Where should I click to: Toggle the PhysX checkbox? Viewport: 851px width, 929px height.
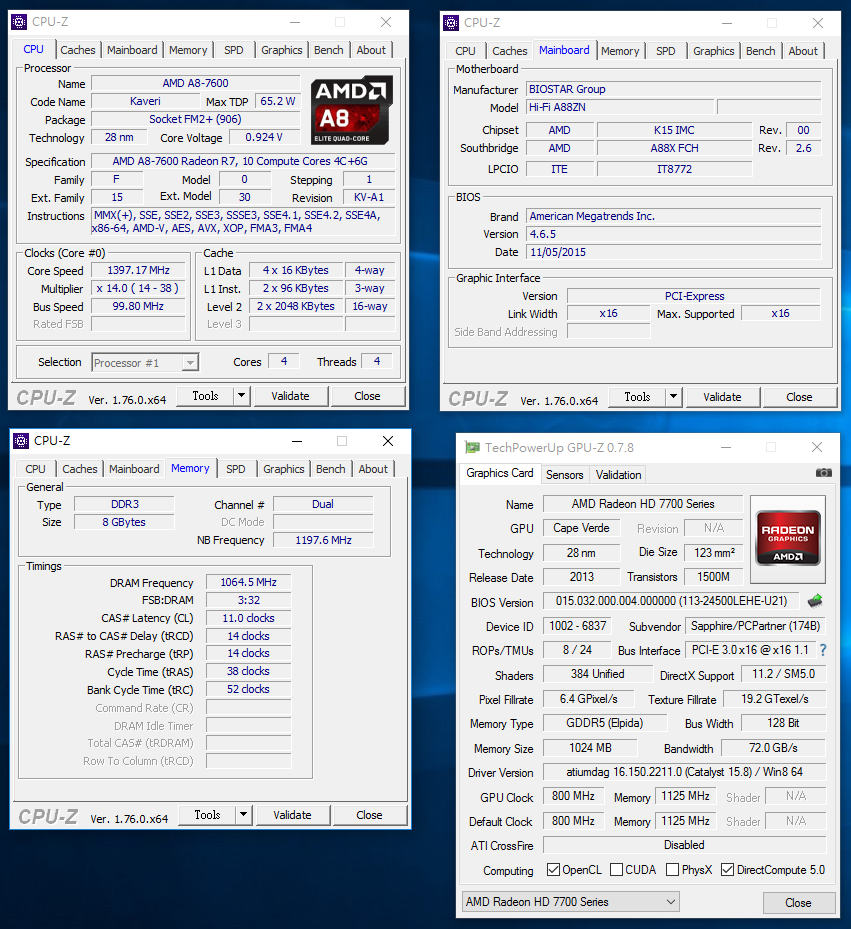pos(672,869)
